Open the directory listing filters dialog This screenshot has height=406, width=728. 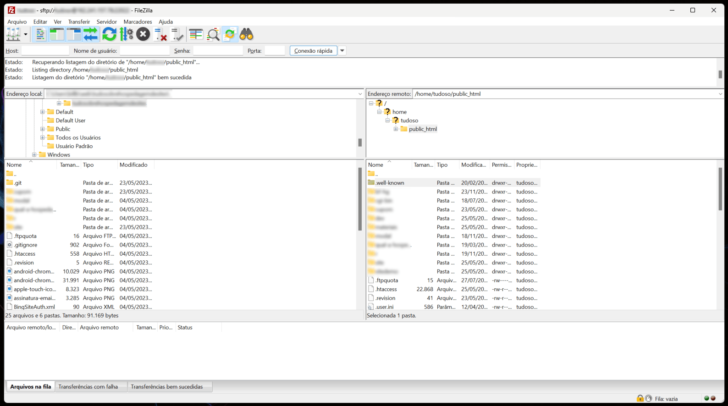click(196, 34)
